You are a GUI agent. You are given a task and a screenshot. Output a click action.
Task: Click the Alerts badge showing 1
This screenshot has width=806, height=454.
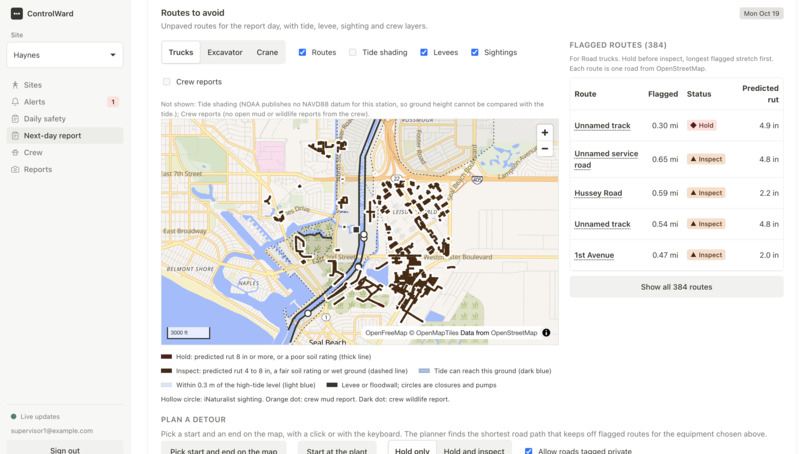click(113, 102)
